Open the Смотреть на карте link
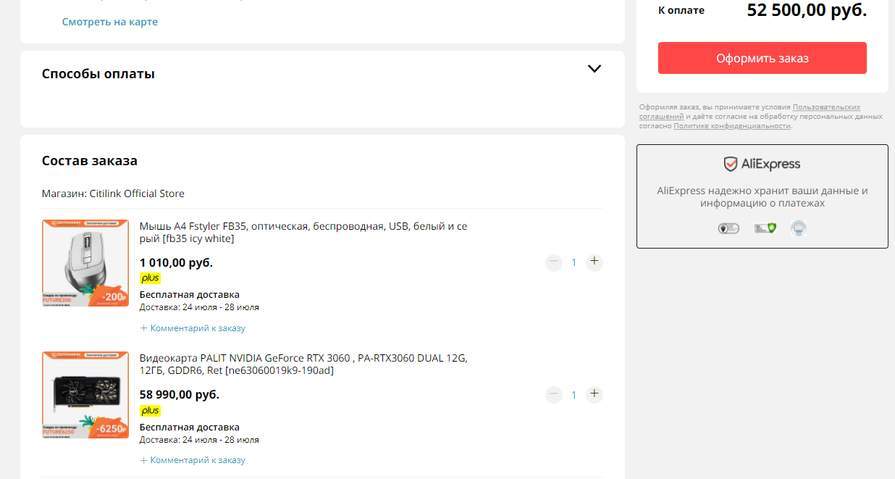 pos(110,22)
